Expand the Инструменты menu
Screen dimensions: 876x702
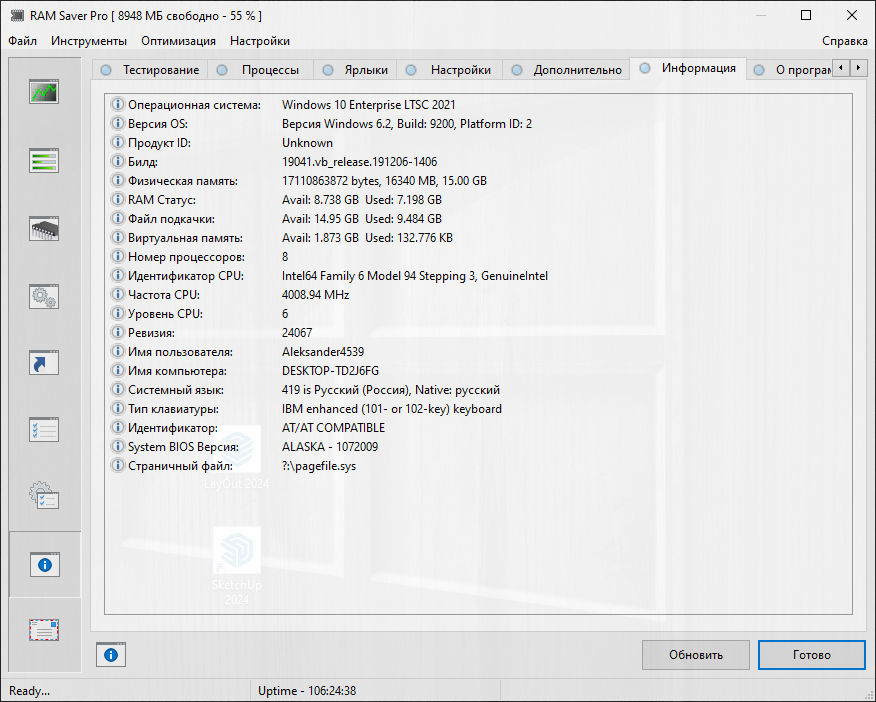tap(89, 41)
